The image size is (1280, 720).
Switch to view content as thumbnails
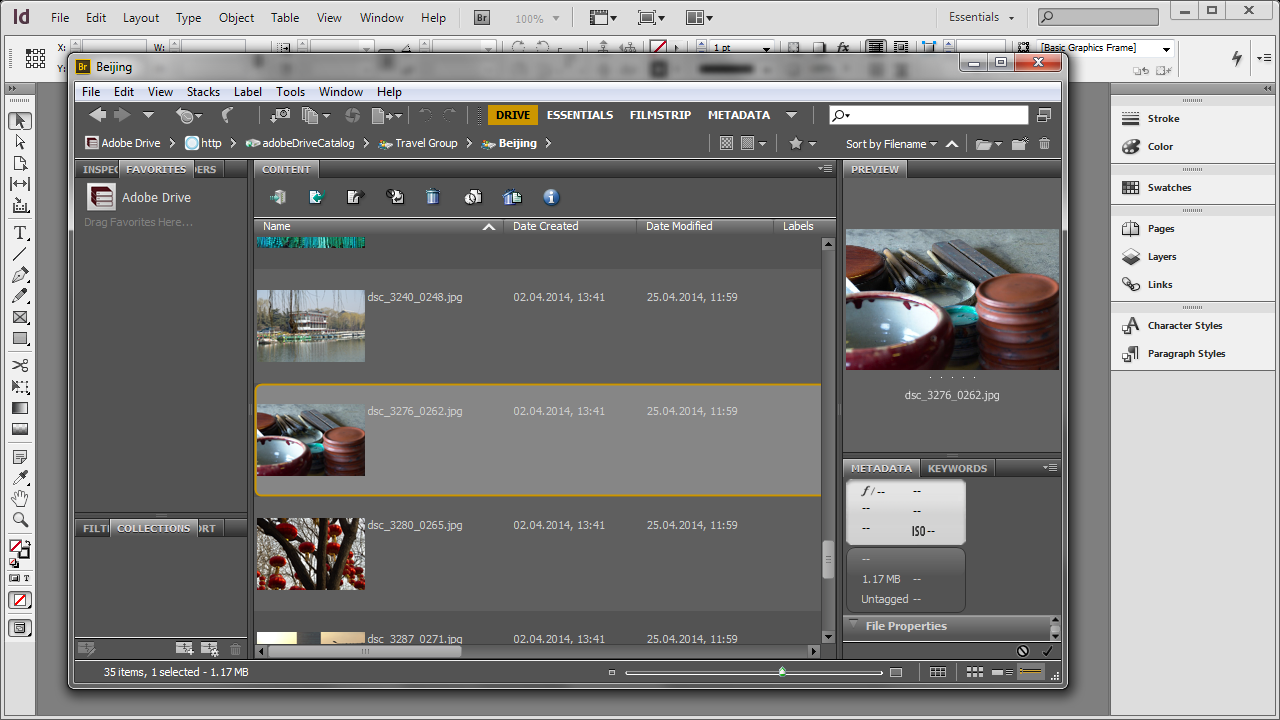pyautogui.click(x=974, y=672)
